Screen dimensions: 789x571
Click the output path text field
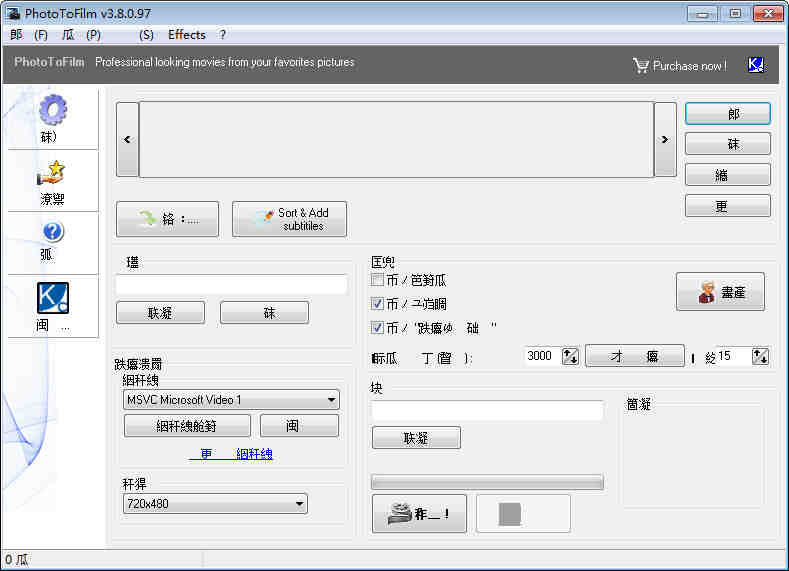(487, 411)
